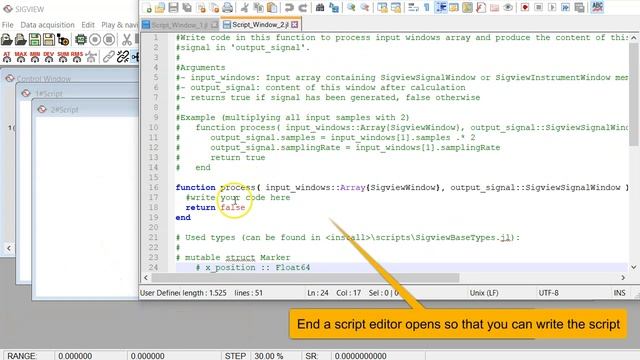Click the left scroll arrow in Control Window
640x360 pixels.
pyautogui.click(x=9, y=248)
